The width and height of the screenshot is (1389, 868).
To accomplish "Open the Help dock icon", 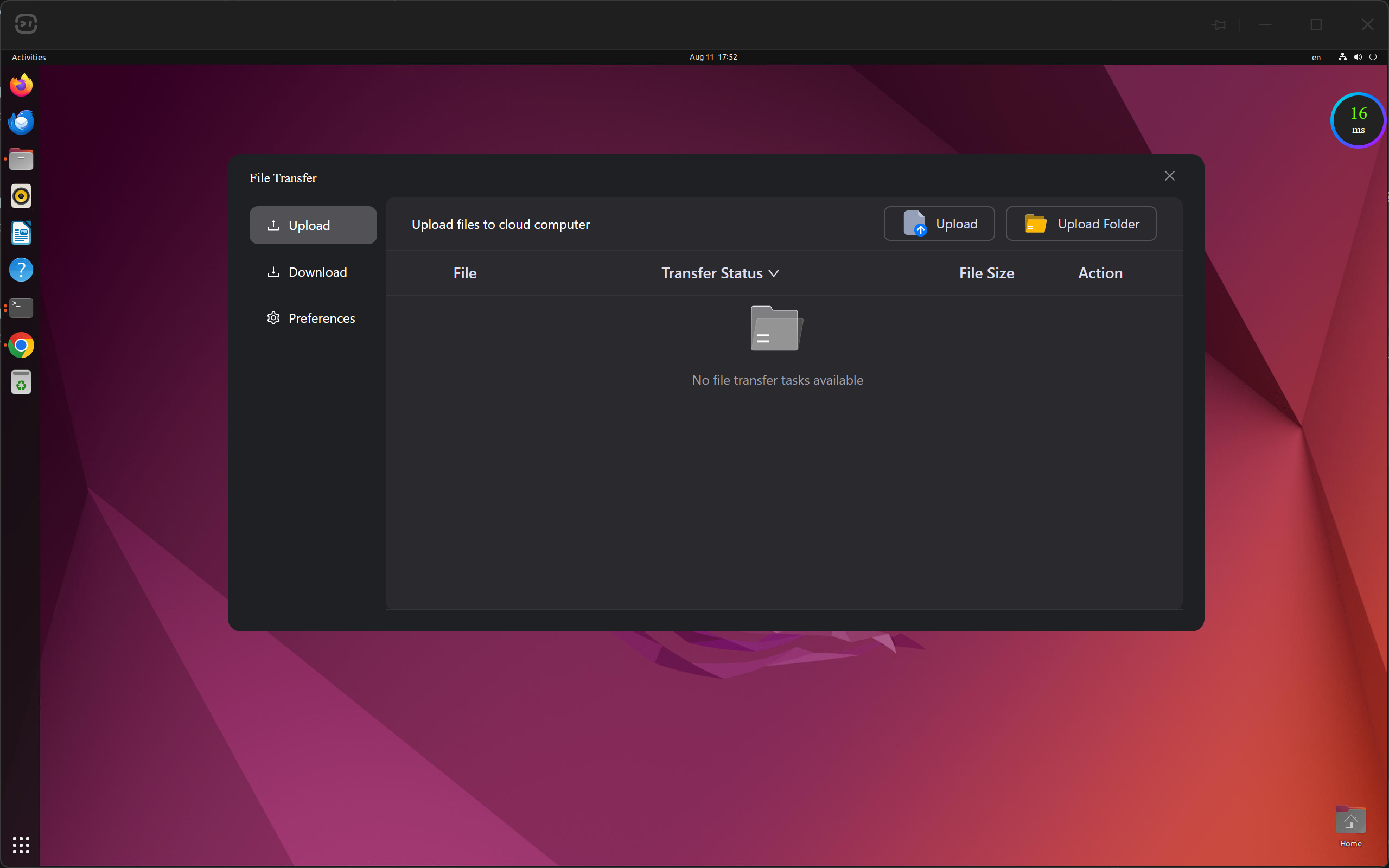I will 21,270.
